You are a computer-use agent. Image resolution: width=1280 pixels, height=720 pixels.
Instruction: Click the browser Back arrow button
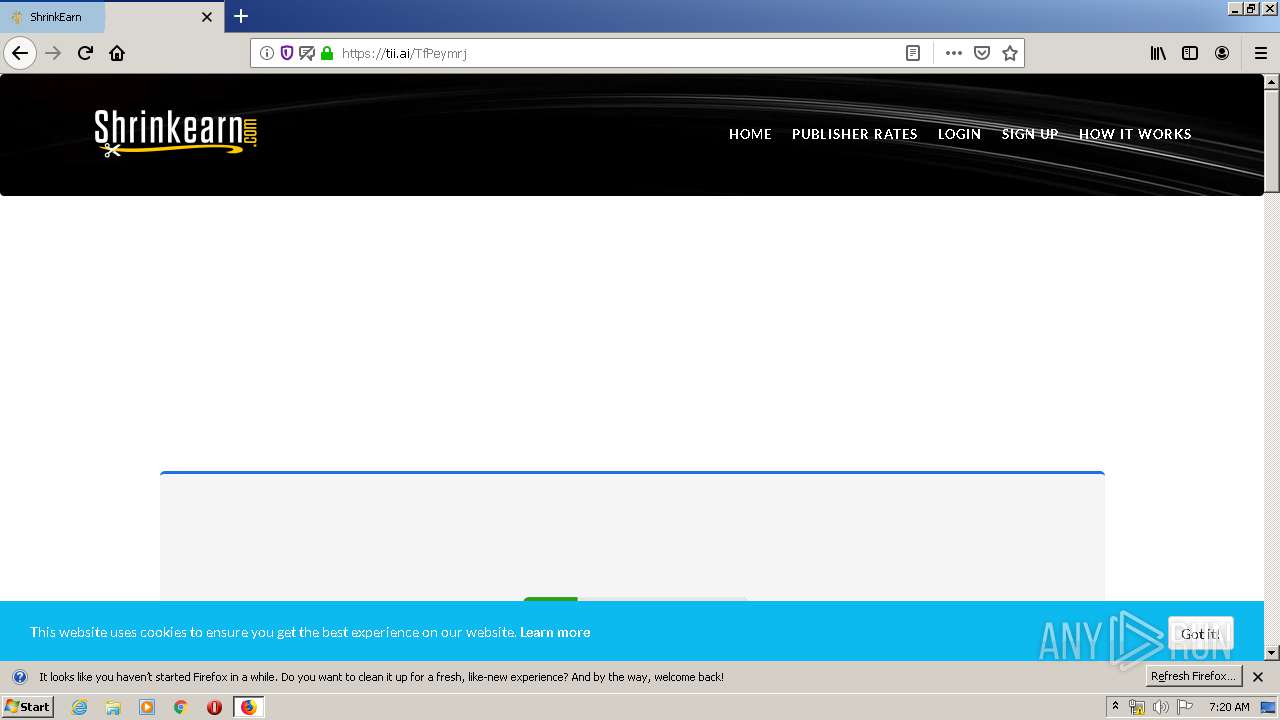pyautogui.click(x=20, y=53)
